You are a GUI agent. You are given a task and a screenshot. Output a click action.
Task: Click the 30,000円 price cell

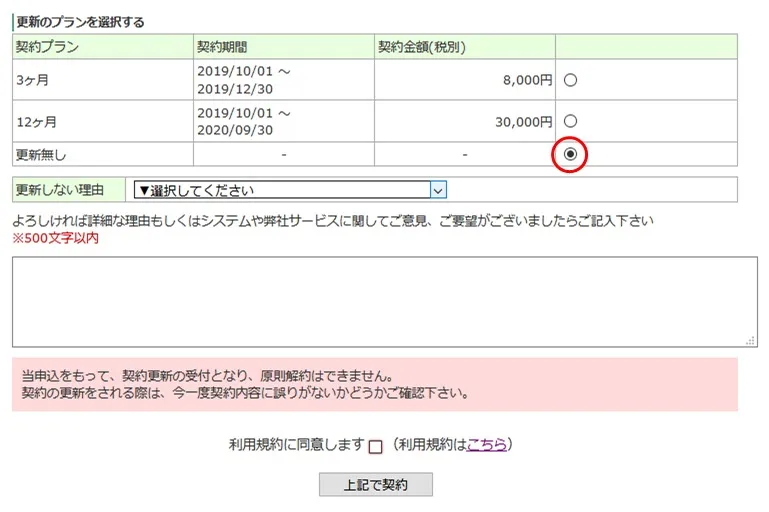click(x=523, y=122)
